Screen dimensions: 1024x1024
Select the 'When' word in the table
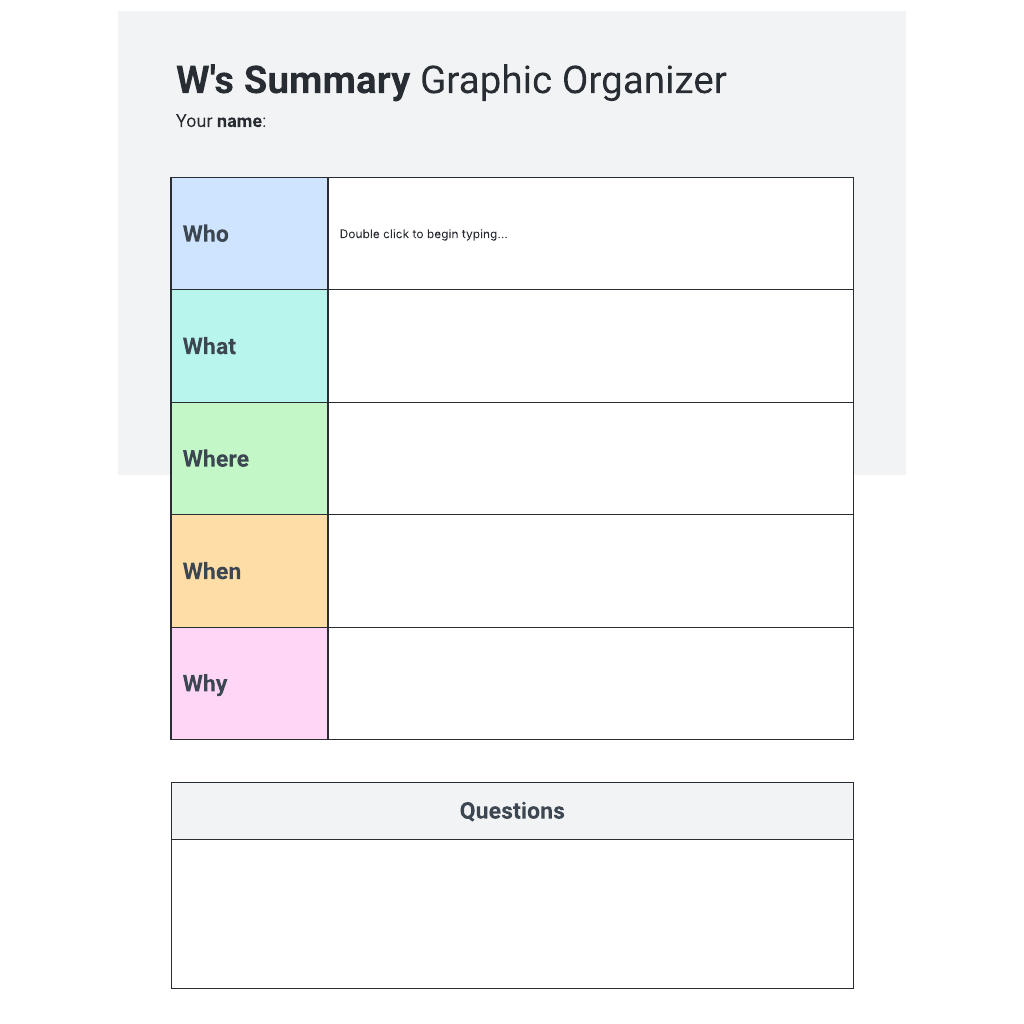[x=212, y=571]
